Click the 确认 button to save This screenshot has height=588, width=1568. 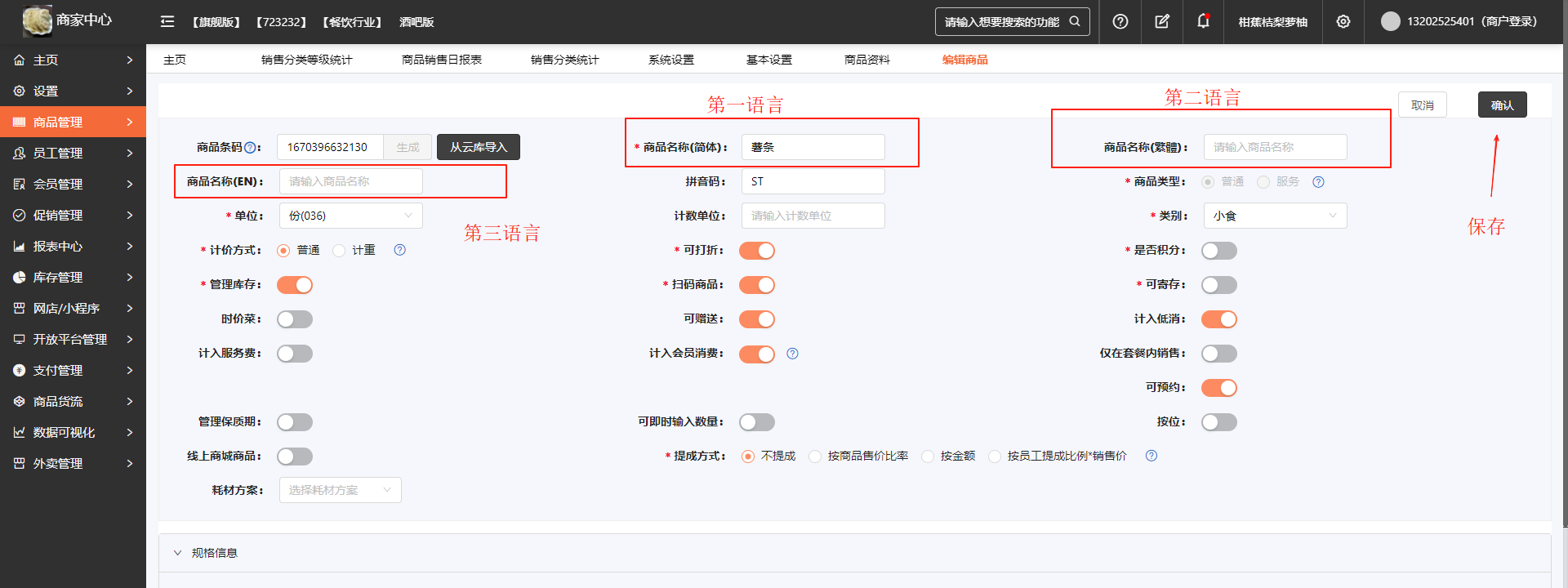pos(1502,105)
